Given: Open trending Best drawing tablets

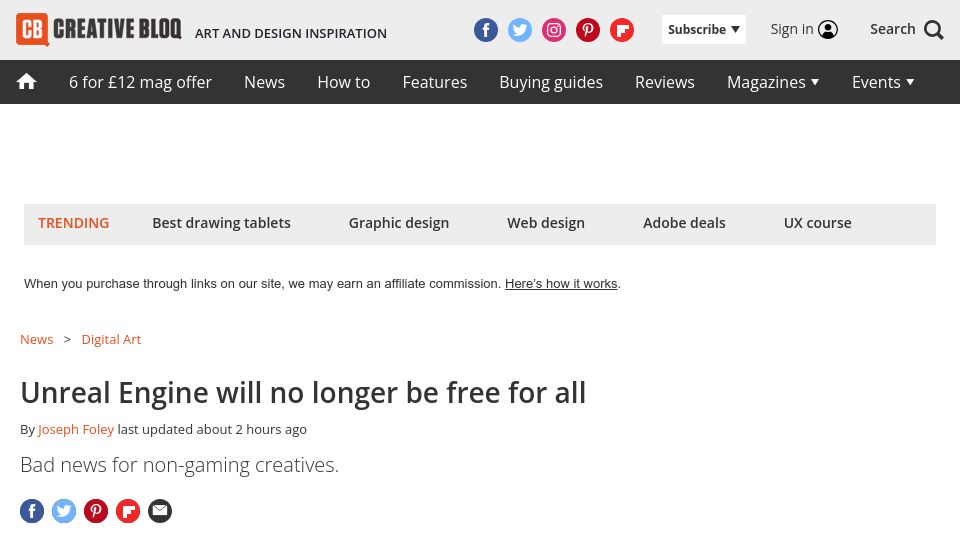Looking at the screenshot, I should (x=222, y=223).
